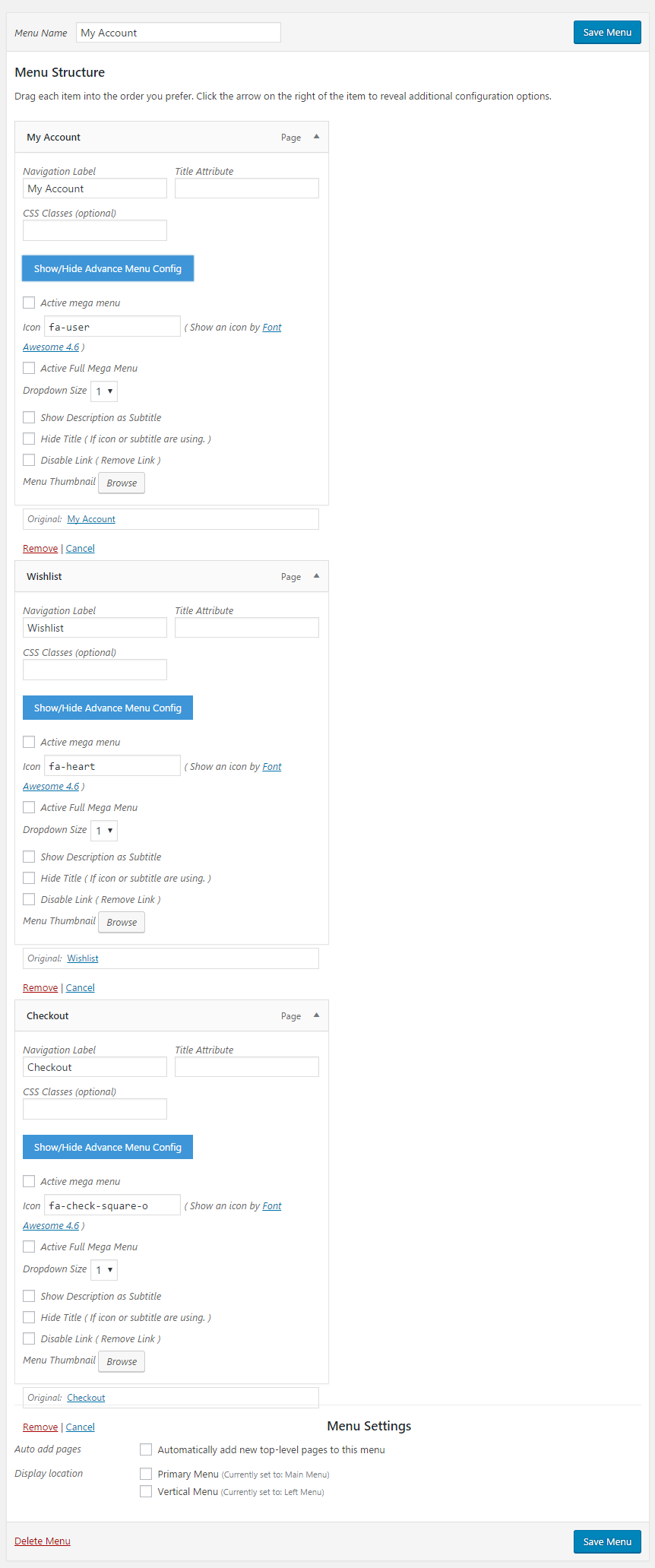The width and height of the screenshot is (655, 1568).
Task: Remove the My Account menu item
Action: pos(40,548)
